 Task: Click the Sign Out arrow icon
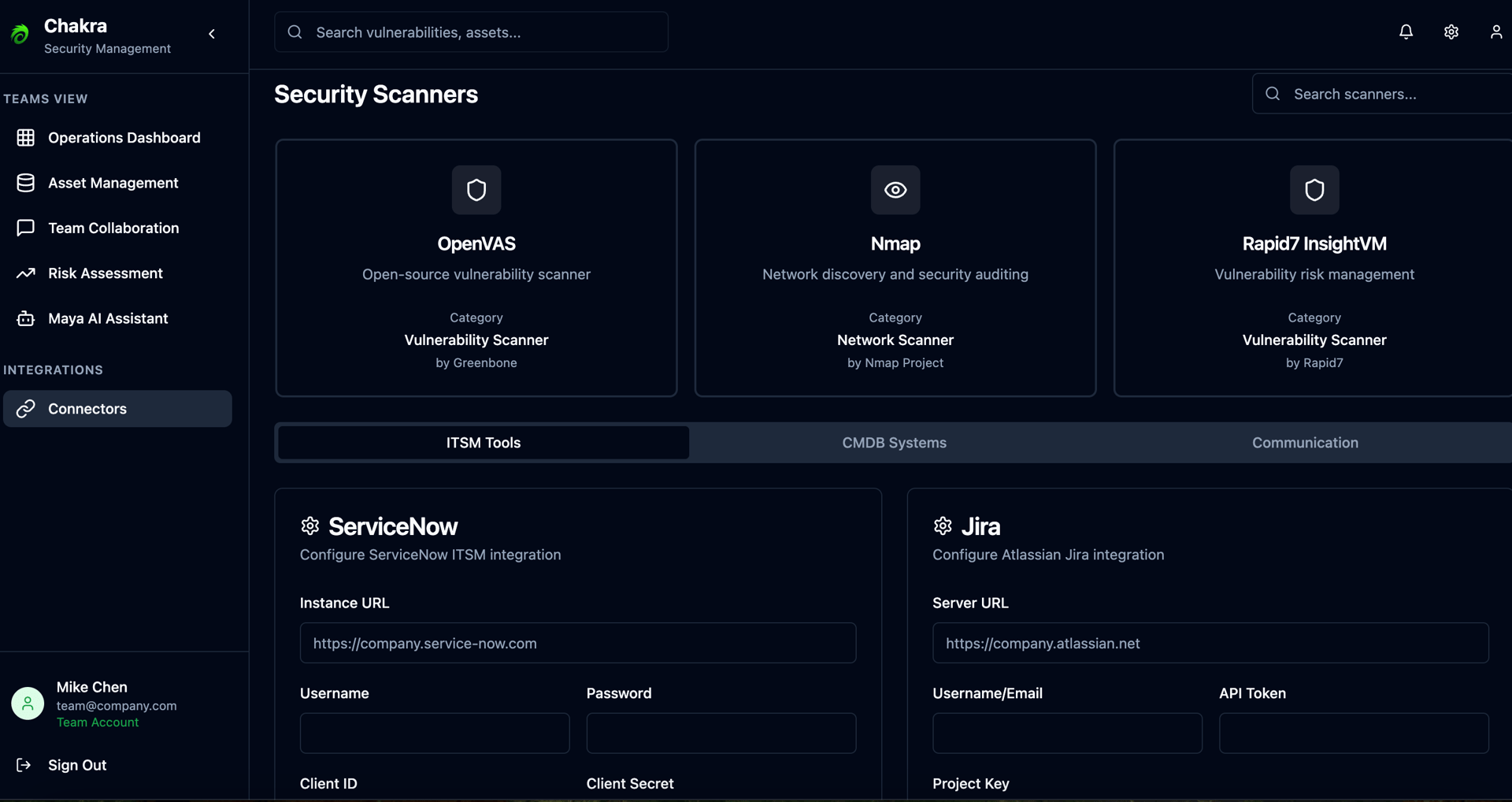(24, 765)
